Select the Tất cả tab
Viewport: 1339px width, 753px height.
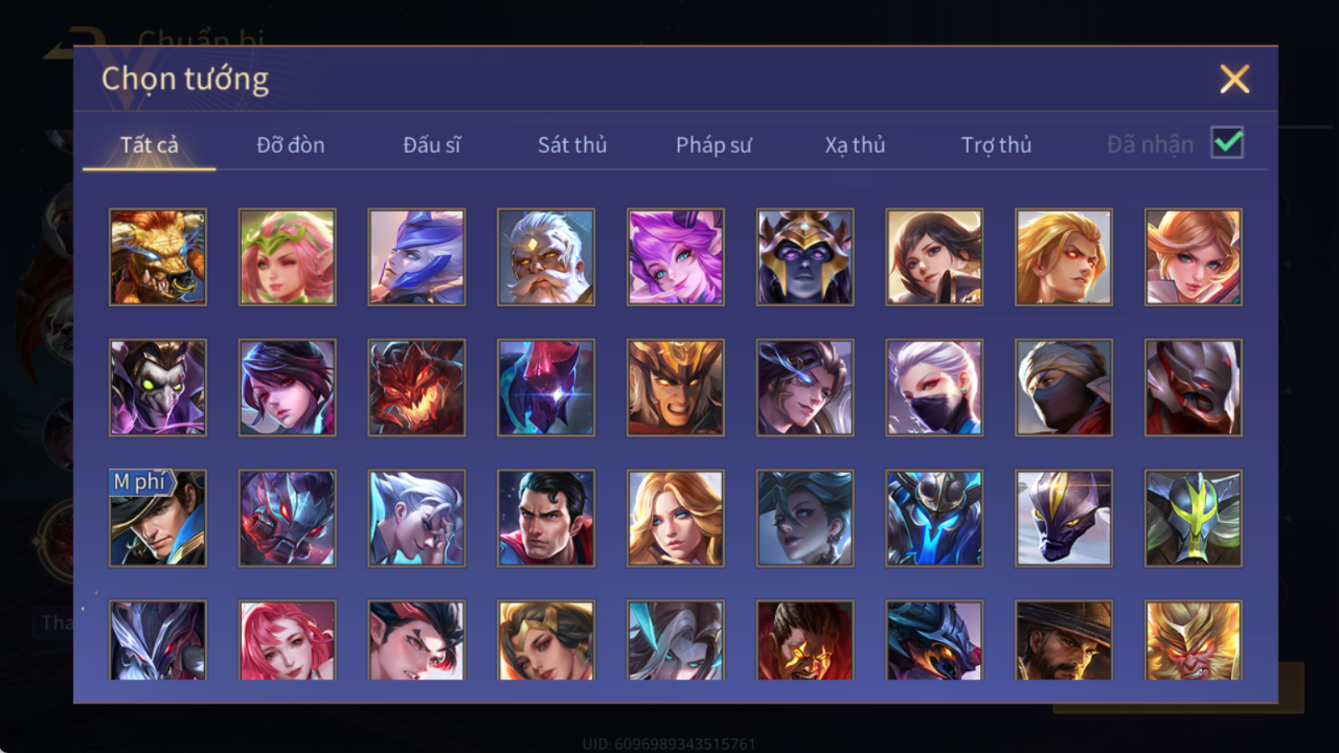click(149, 145)
